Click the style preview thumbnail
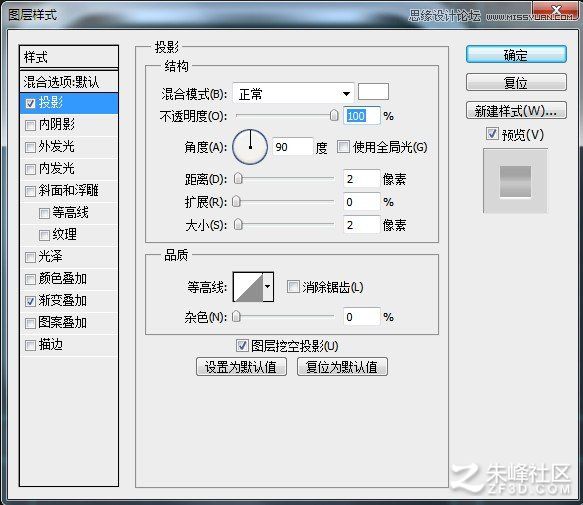Image resolution: width=583 pixels, height=505 pixels. coord(515,181)
